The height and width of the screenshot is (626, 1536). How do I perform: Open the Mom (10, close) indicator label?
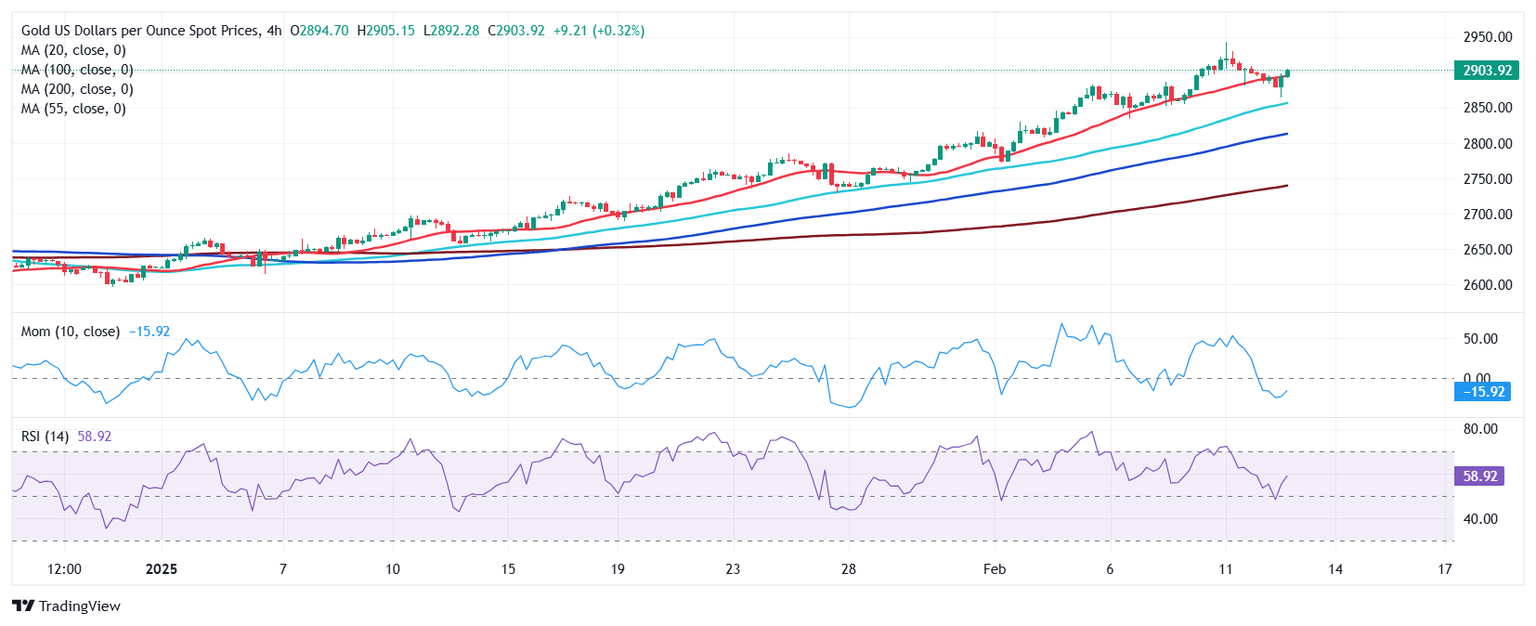(x=70, y=331)
